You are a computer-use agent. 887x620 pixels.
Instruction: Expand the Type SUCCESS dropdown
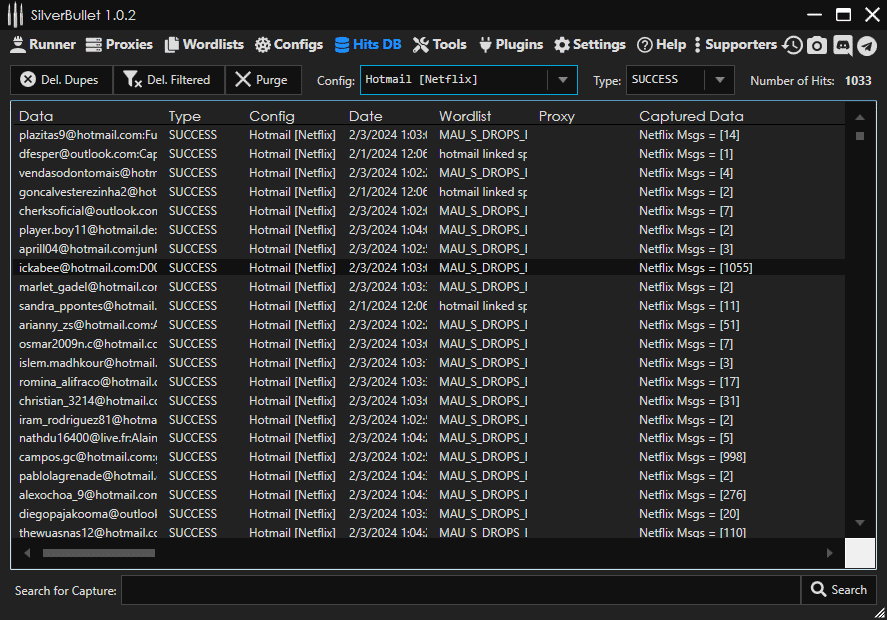coord(719,80)
